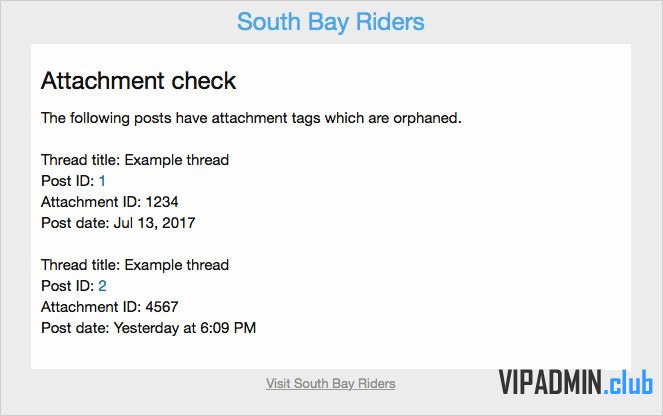Select the orphaned attachment tags sentence

pyautogui.click(x=251, y=118)
